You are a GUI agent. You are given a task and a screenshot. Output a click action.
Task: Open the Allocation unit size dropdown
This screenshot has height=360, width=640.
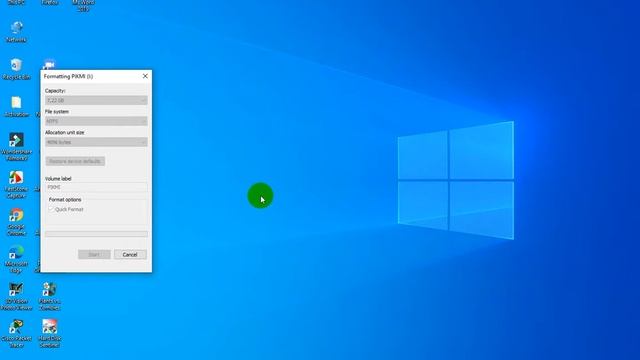click(x=96, y=142)
